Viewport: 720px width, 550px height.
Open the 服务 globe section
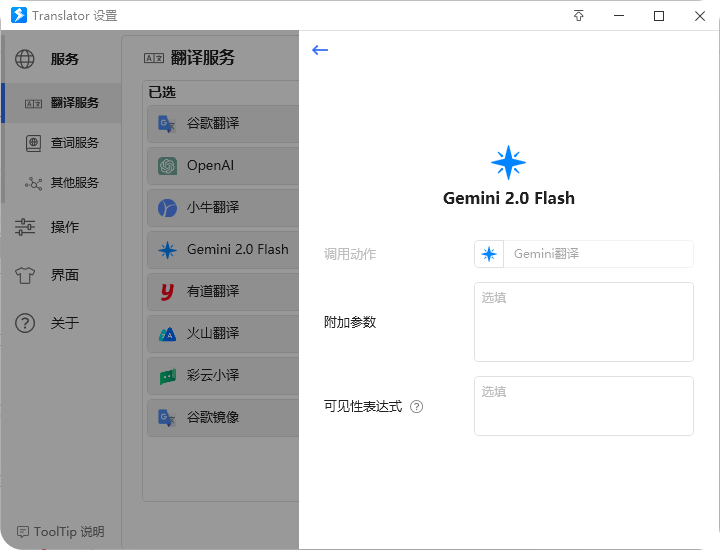[x=61, y=59]
